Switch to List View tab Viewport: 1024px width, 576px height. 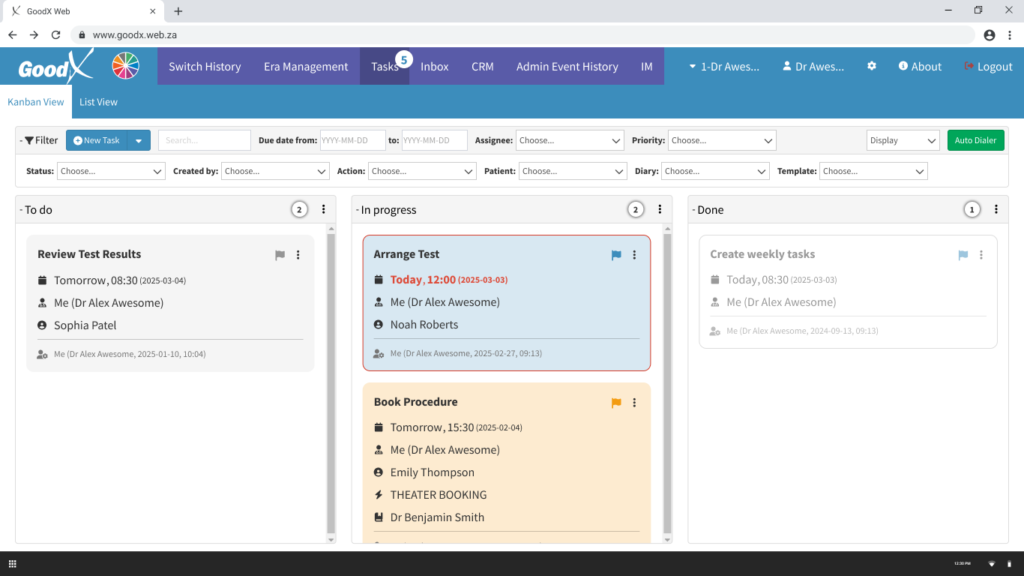pyautogui.click(x=99, y=102)
